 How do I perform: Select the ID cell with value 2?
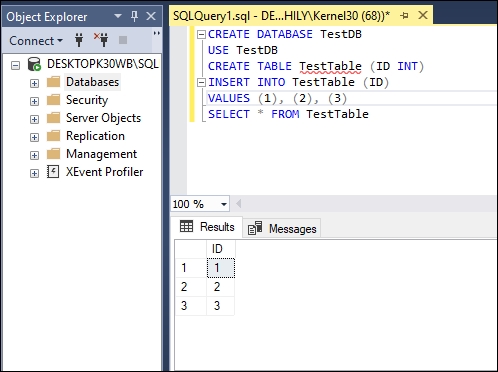(221, 287)
